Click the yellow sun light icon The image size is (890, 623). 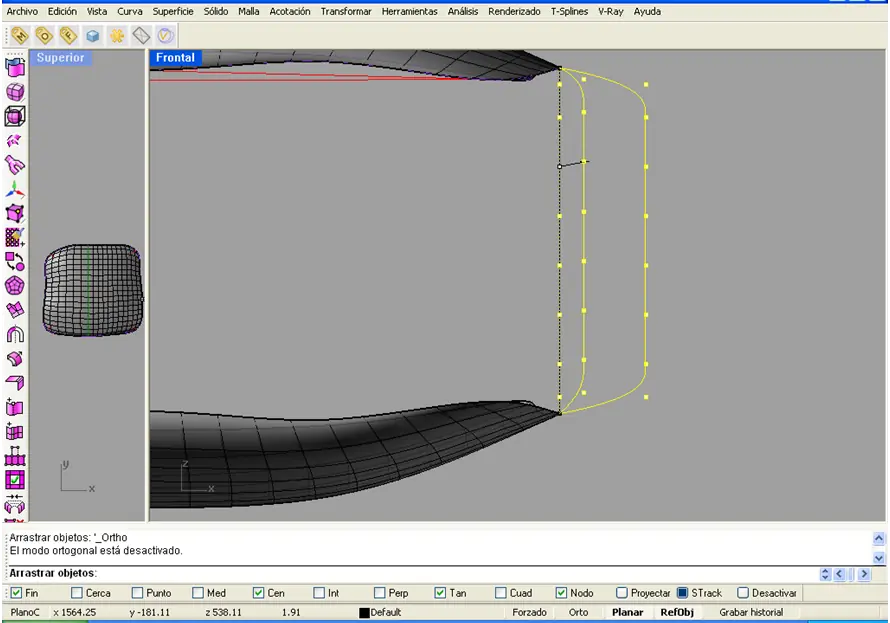(x=117, y=36)
